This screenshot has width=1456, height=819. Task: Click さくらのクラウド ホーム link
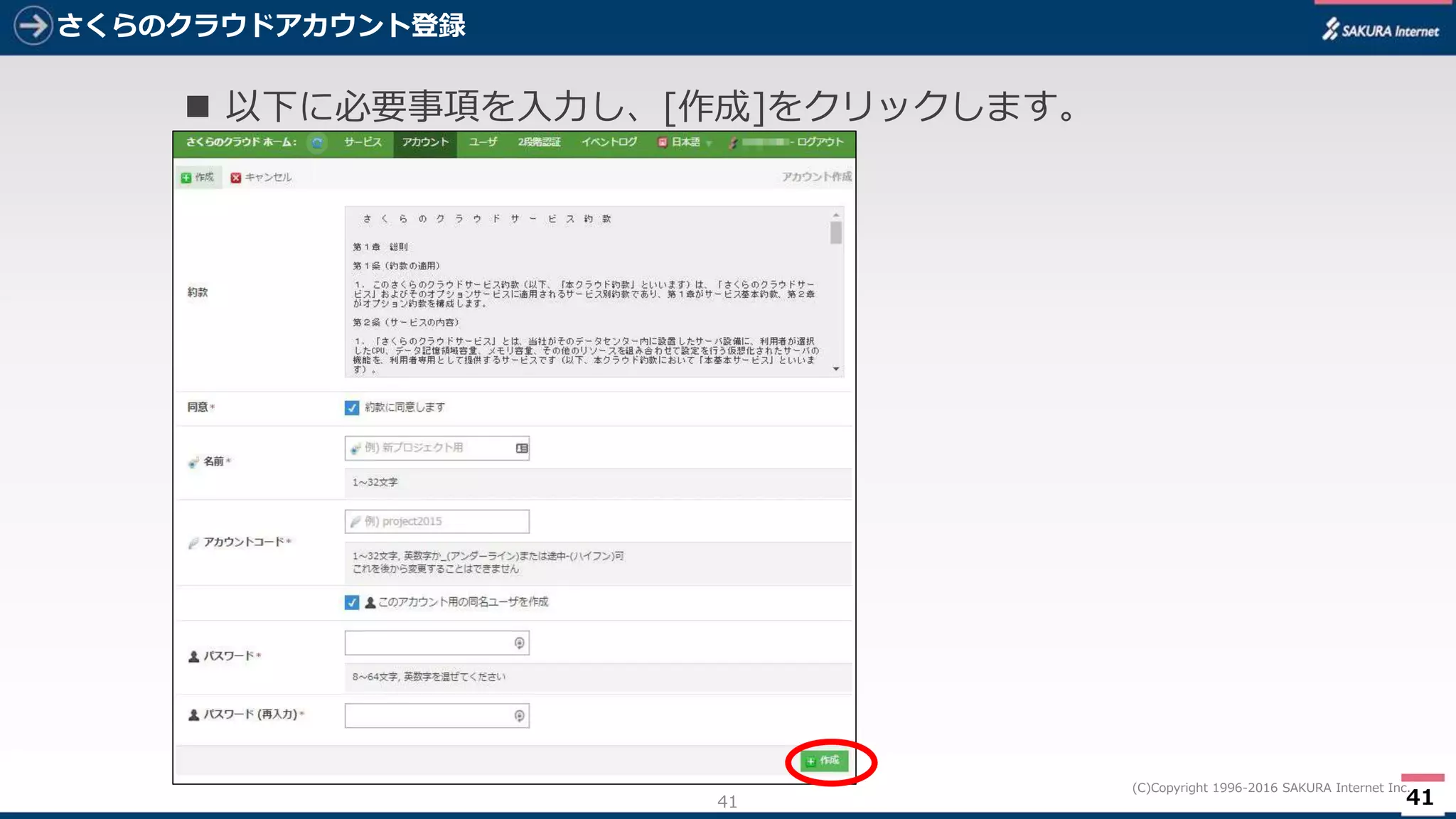pyautogui.click(x=241, y=142)
